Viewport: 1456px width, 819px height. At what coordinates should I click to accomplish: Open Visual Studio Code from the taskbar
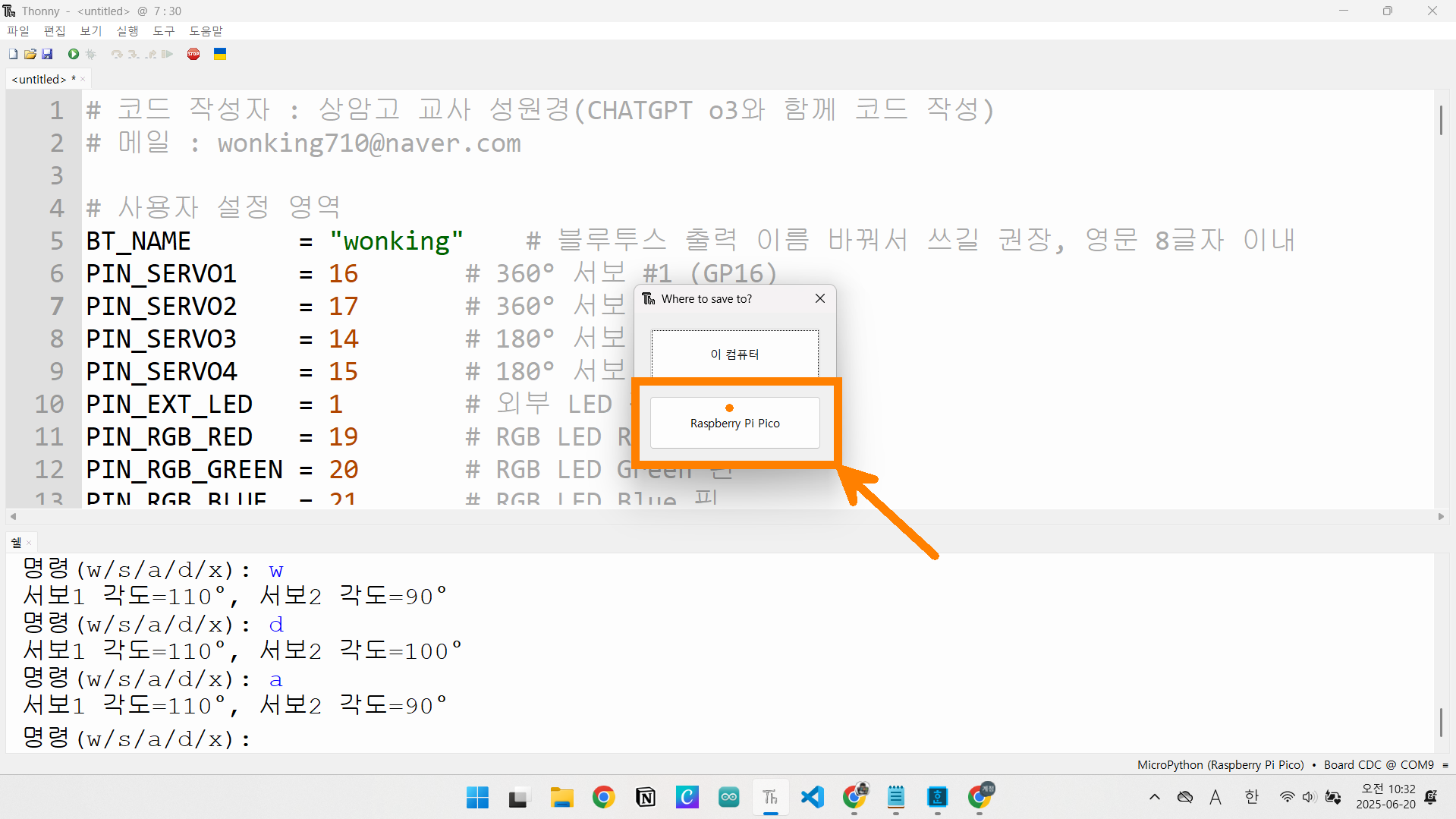pyautogui.click(x=813, y=797)
